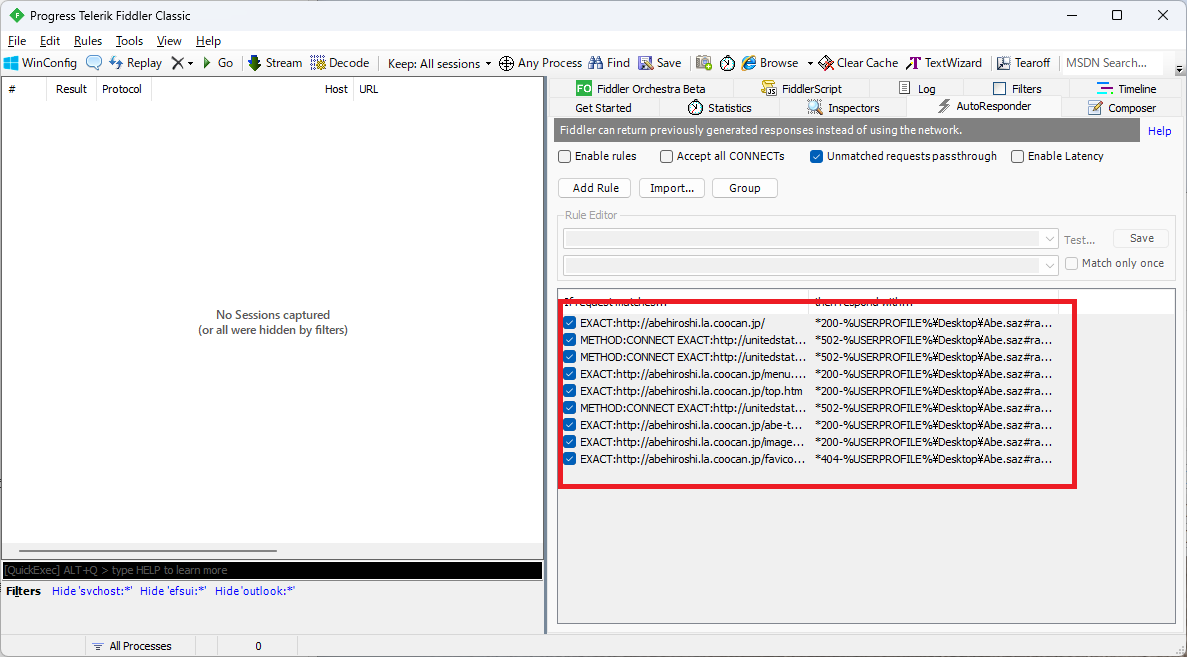The height and width of the screenshot is (657, 1187).
Task: Select the AutoResponder tab
Action: pos(983,107)
